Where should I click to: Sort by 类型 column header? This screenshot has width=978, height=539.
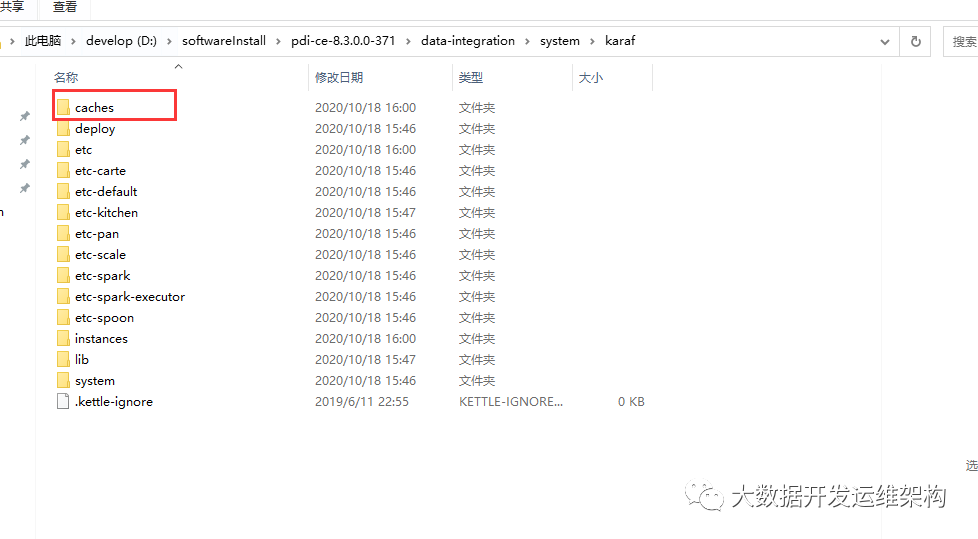471,77
